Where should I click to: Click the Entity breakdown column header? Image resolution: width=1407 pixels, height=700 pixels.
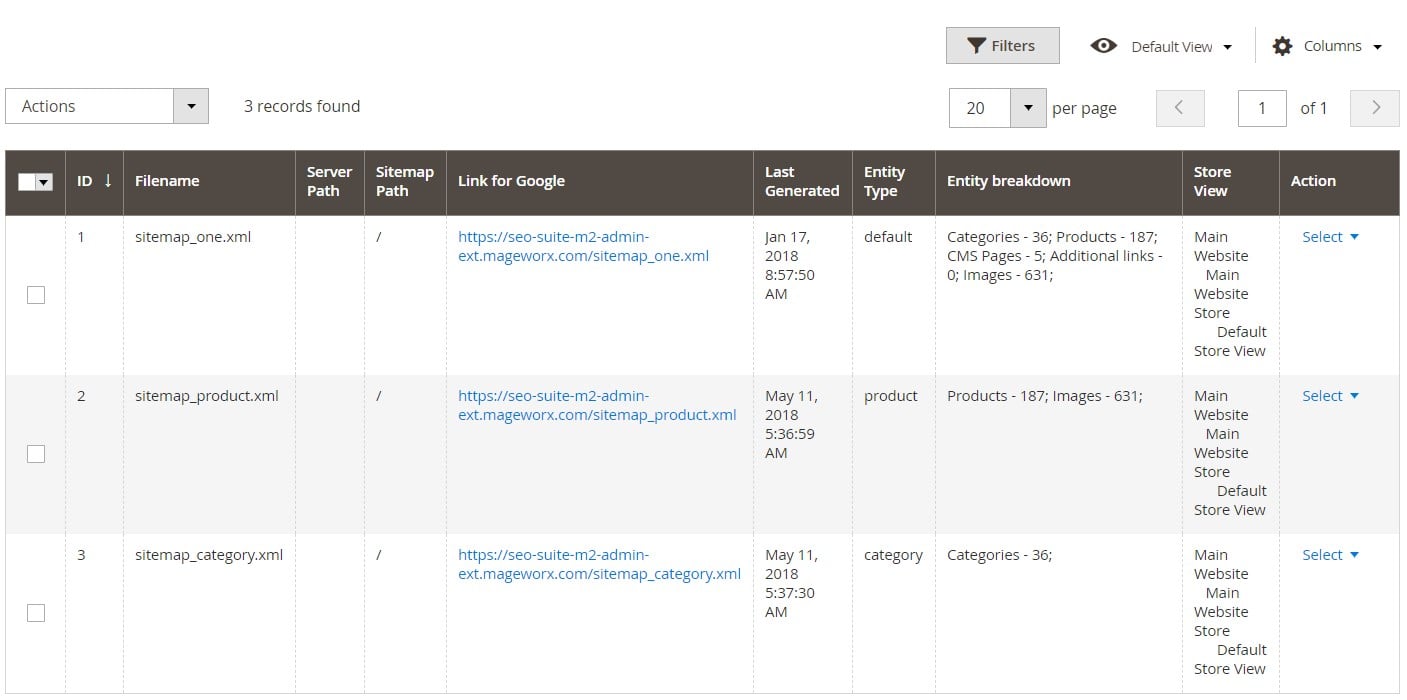(1058, 181)
